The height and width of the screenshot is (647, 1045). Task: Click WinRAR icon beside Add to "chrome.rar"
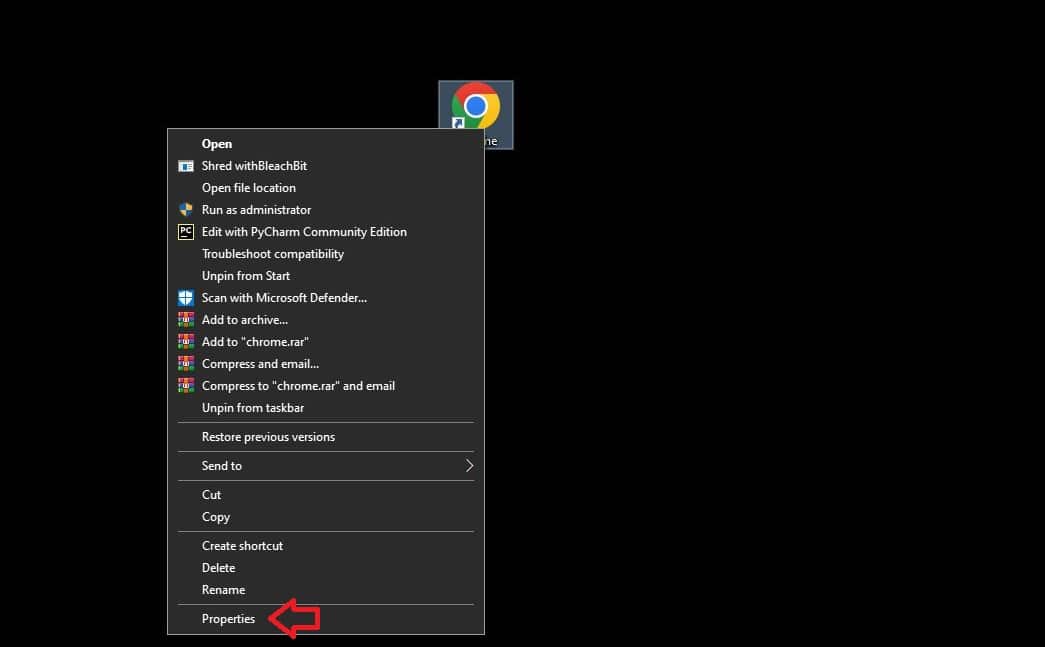tap(186, 342)
